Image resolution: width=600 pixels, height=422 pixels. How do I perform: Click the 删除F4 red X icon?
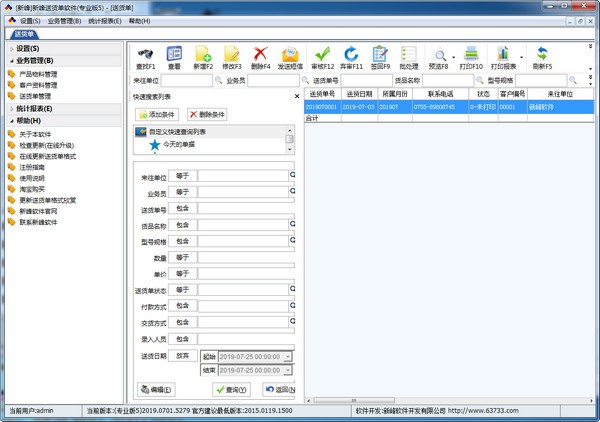261,53
